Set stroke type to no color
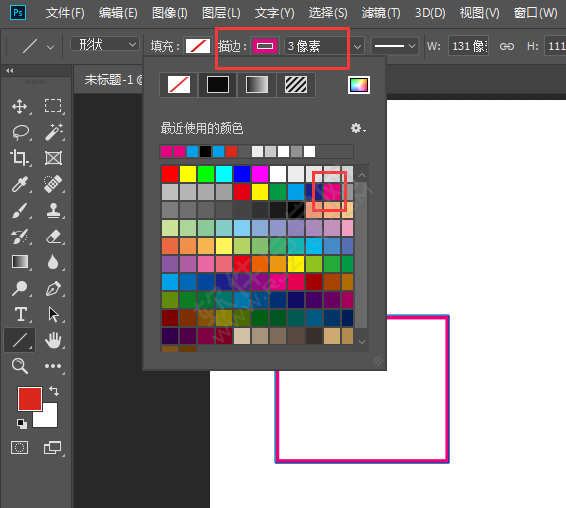 (179, 85)
